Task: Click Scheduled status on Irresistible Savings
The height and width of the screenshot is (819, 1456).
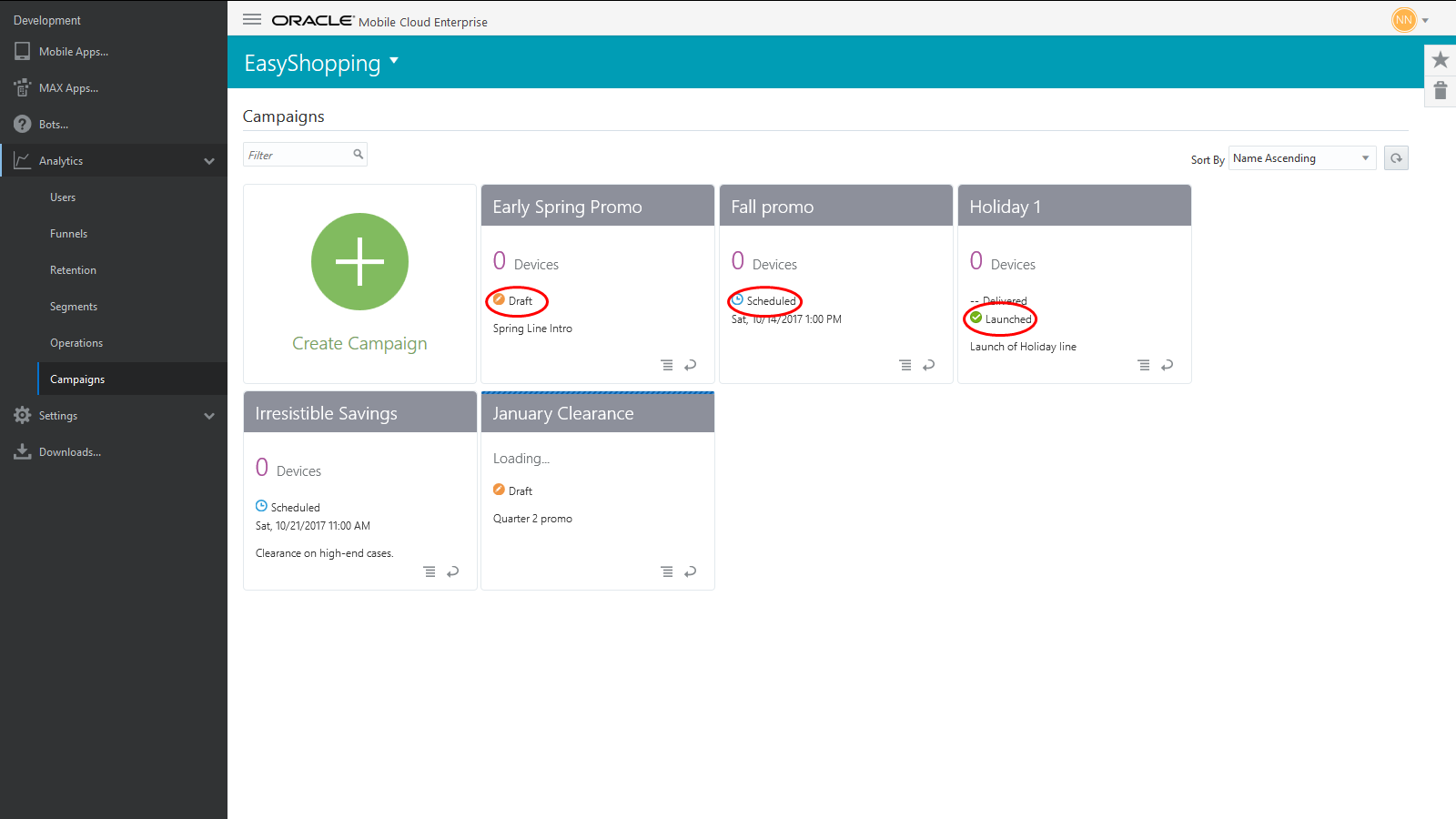Action: point(288,507)
